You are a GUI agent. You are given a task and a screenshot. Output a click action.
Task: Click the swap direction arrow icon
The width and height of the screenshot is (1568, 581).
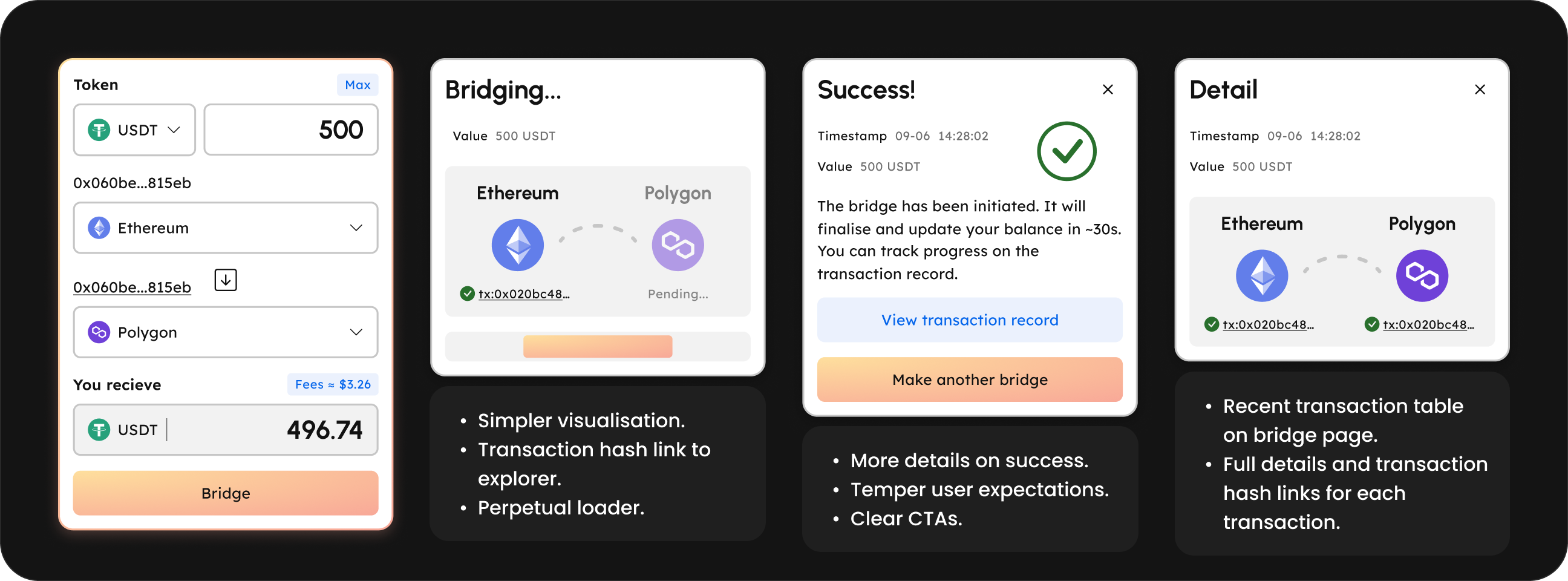(x=225, y=280)
